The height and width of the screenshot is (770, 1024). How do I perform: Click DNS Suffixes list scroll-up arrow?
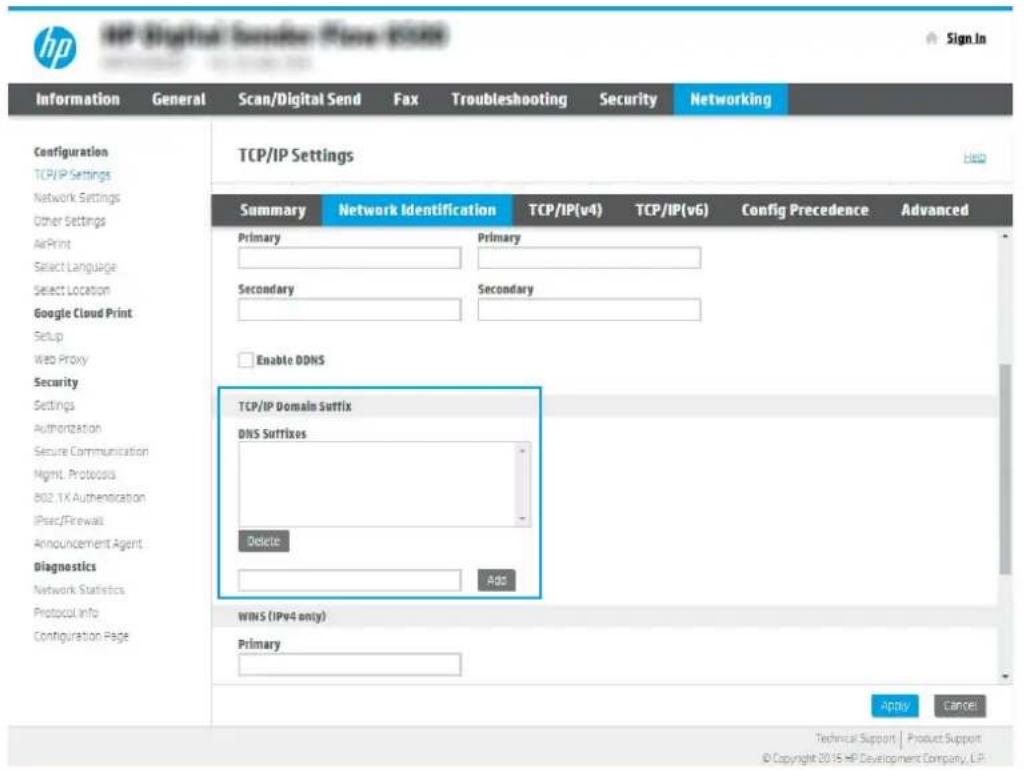point(522,451)
